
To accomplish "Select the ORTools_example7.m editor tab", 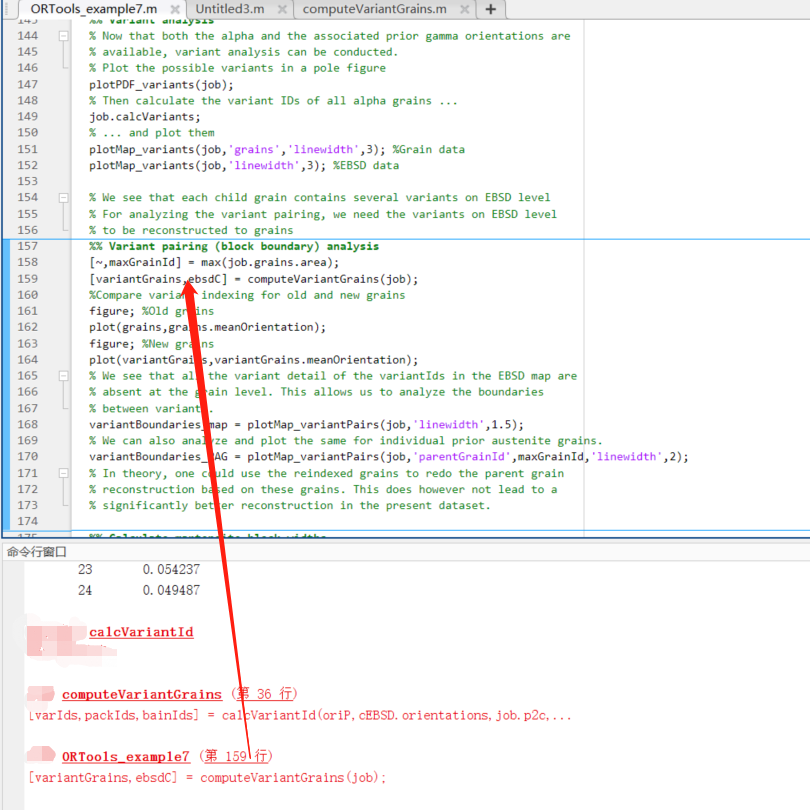I will (x=95, y=11).
